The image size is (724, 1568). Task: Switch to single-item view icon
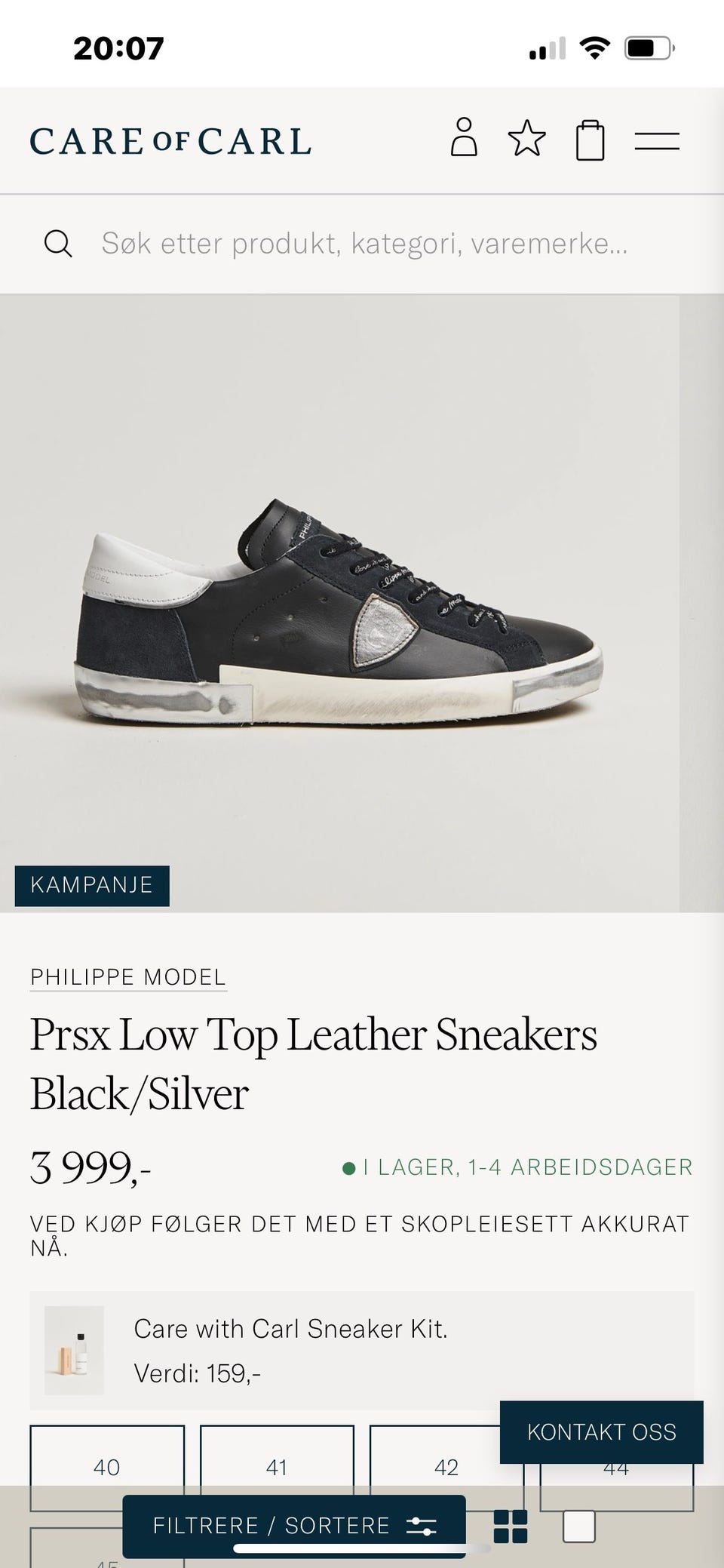pyautogui.click(x=579, y=1526)
